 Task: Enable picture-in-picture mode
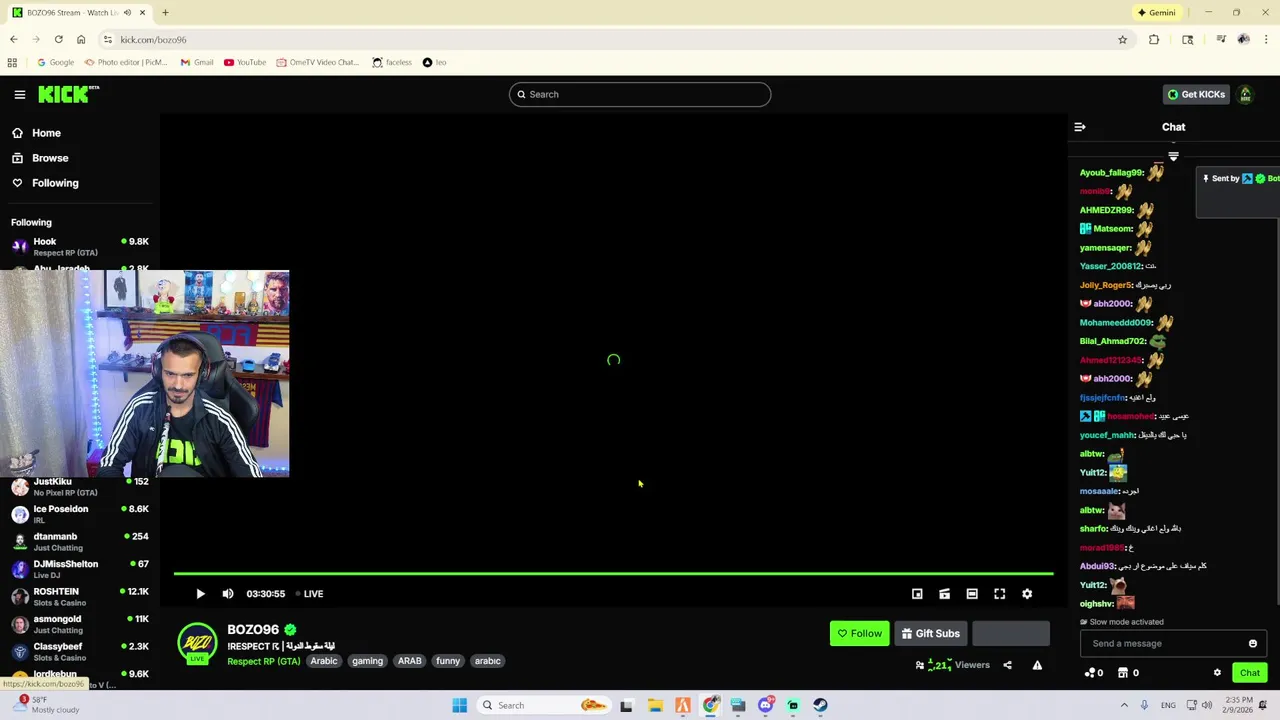pos(917,594)
